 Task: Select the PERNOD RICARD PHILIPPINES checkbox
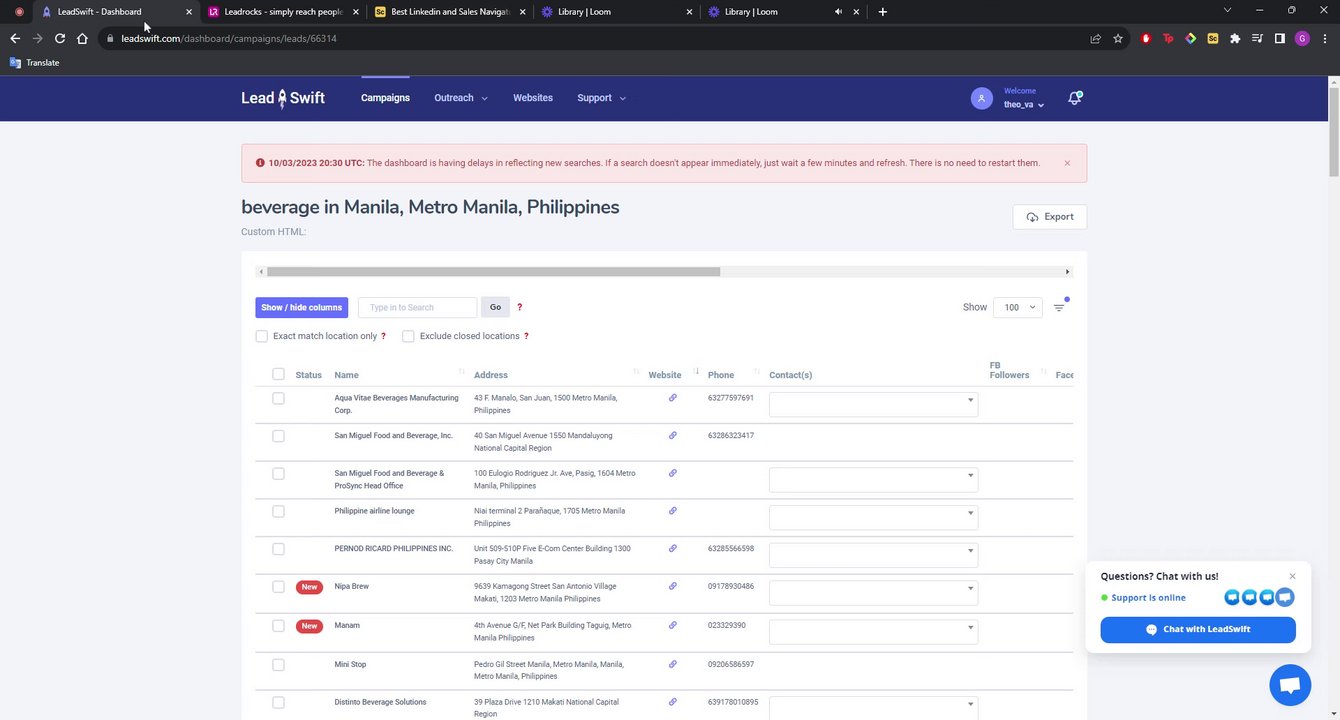click(x=278, y=549)
